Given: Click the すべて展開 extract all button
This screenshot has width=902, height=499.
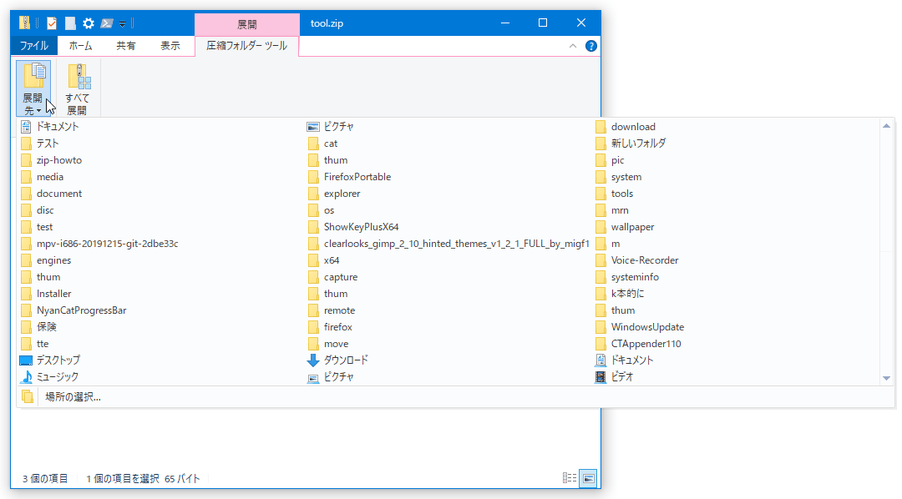Looking at the screenshot, I should point(77,88).
